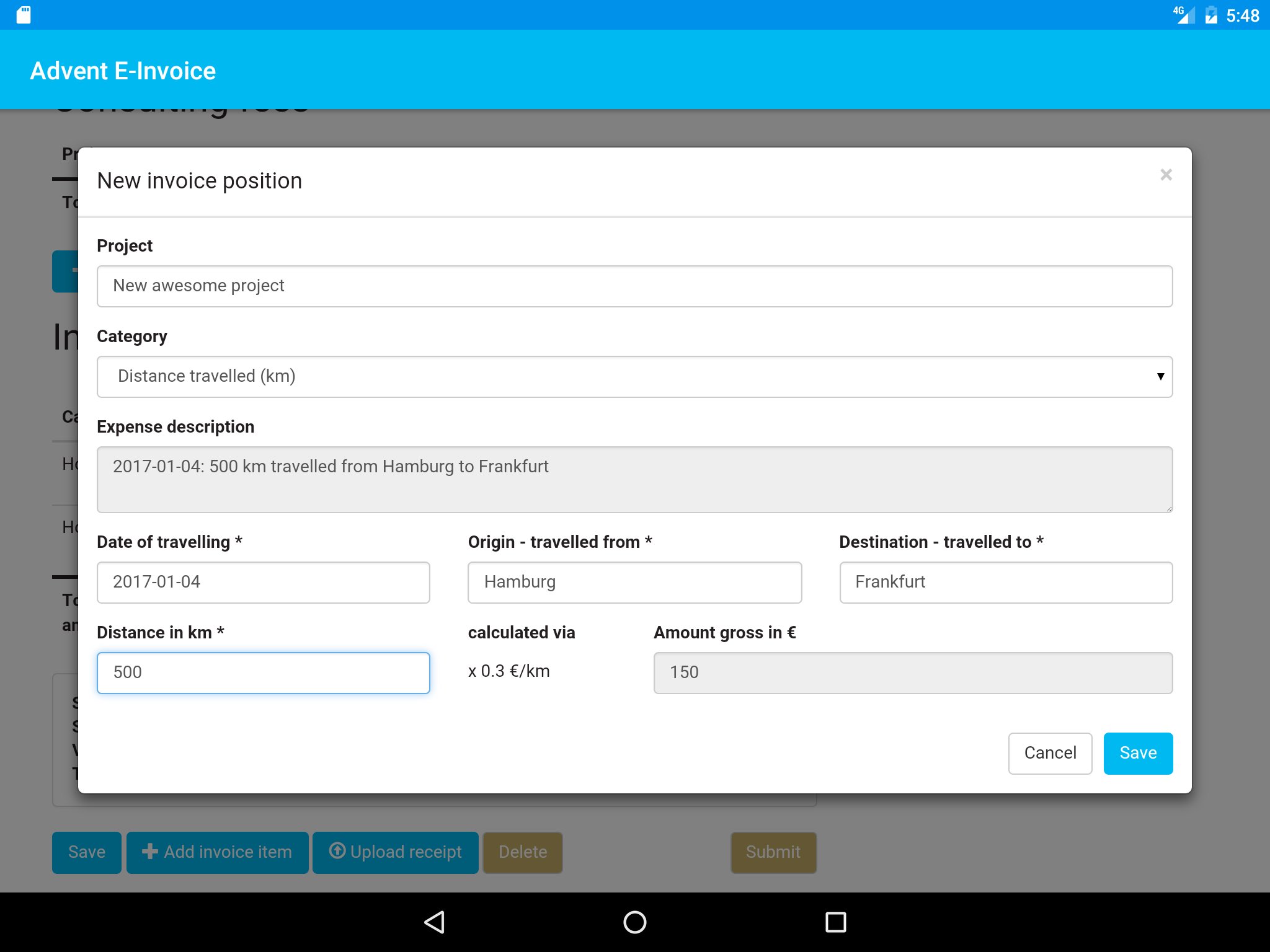The width and height of the screenshot is (1270, 952).
Task: Click the Destination field containing Frankfurt
Action: tap(1005, 582)
